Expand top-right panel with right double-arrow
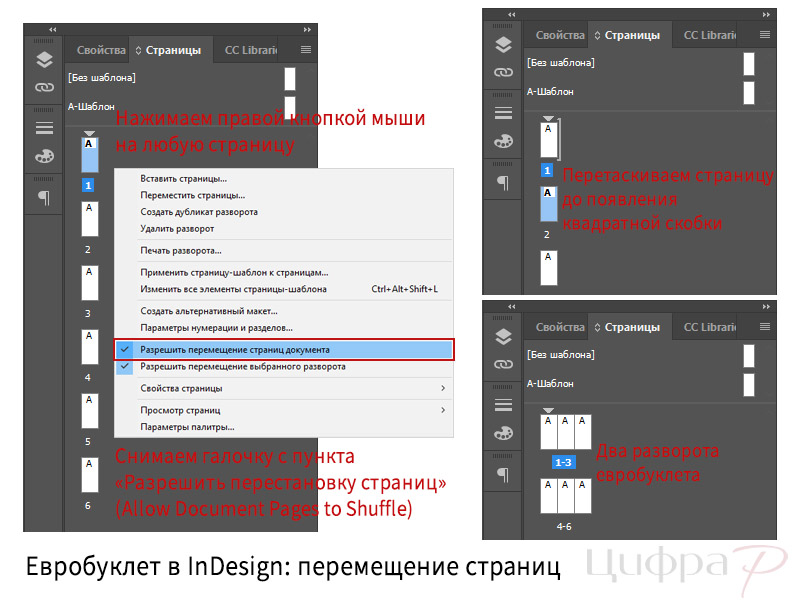 (x=766, y=15)
